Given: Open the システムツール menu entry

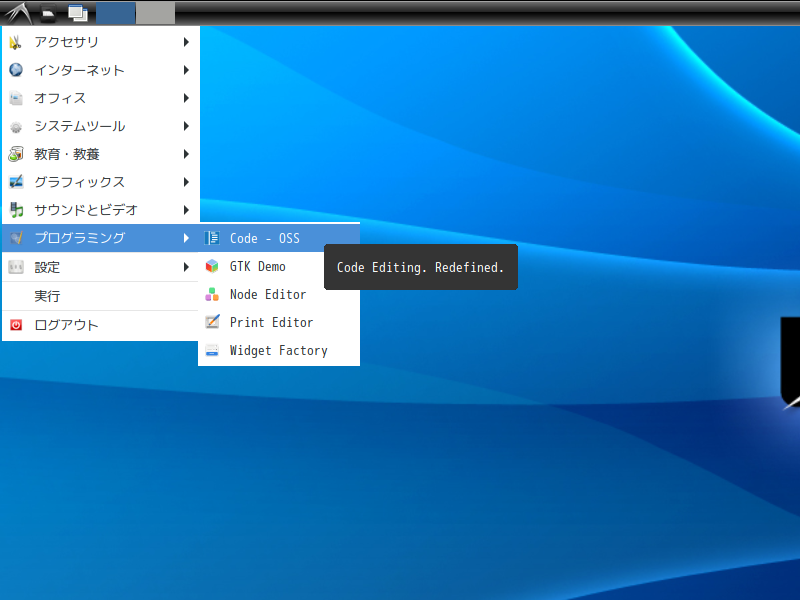Looking at the screenshot, I should [x=101, y=126].
